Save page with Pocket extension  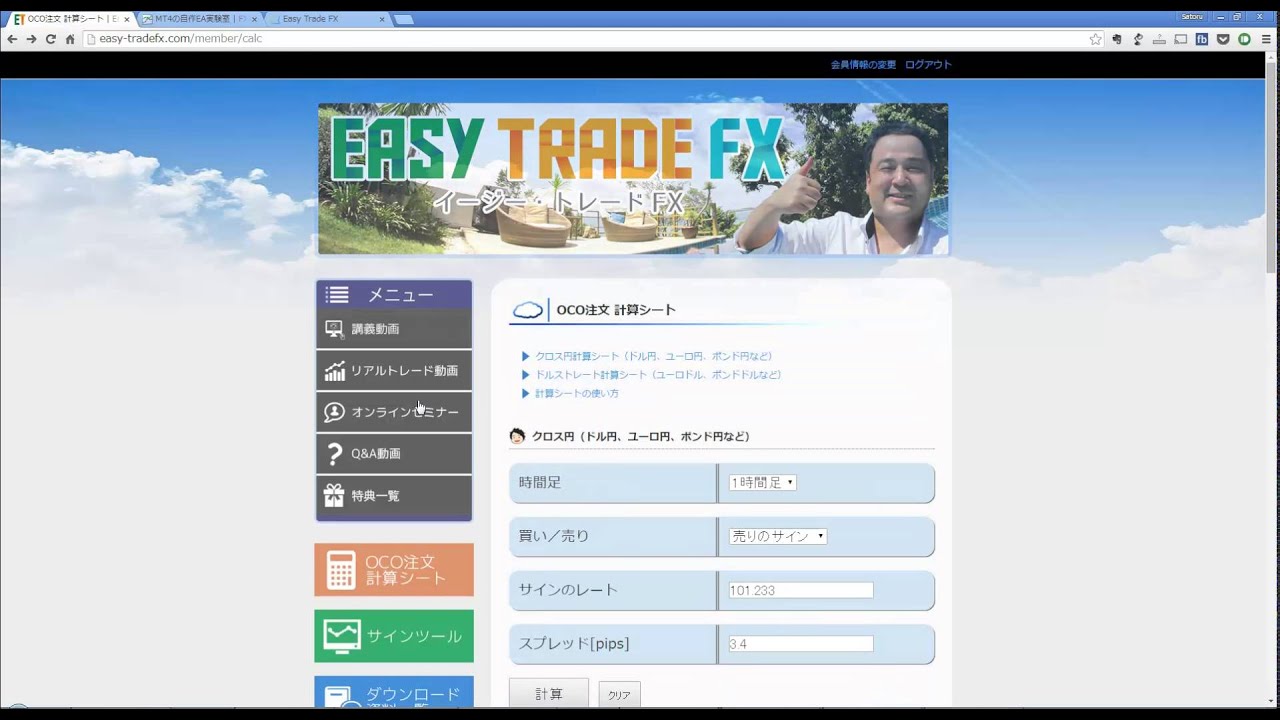click(x=1223, y=39)
